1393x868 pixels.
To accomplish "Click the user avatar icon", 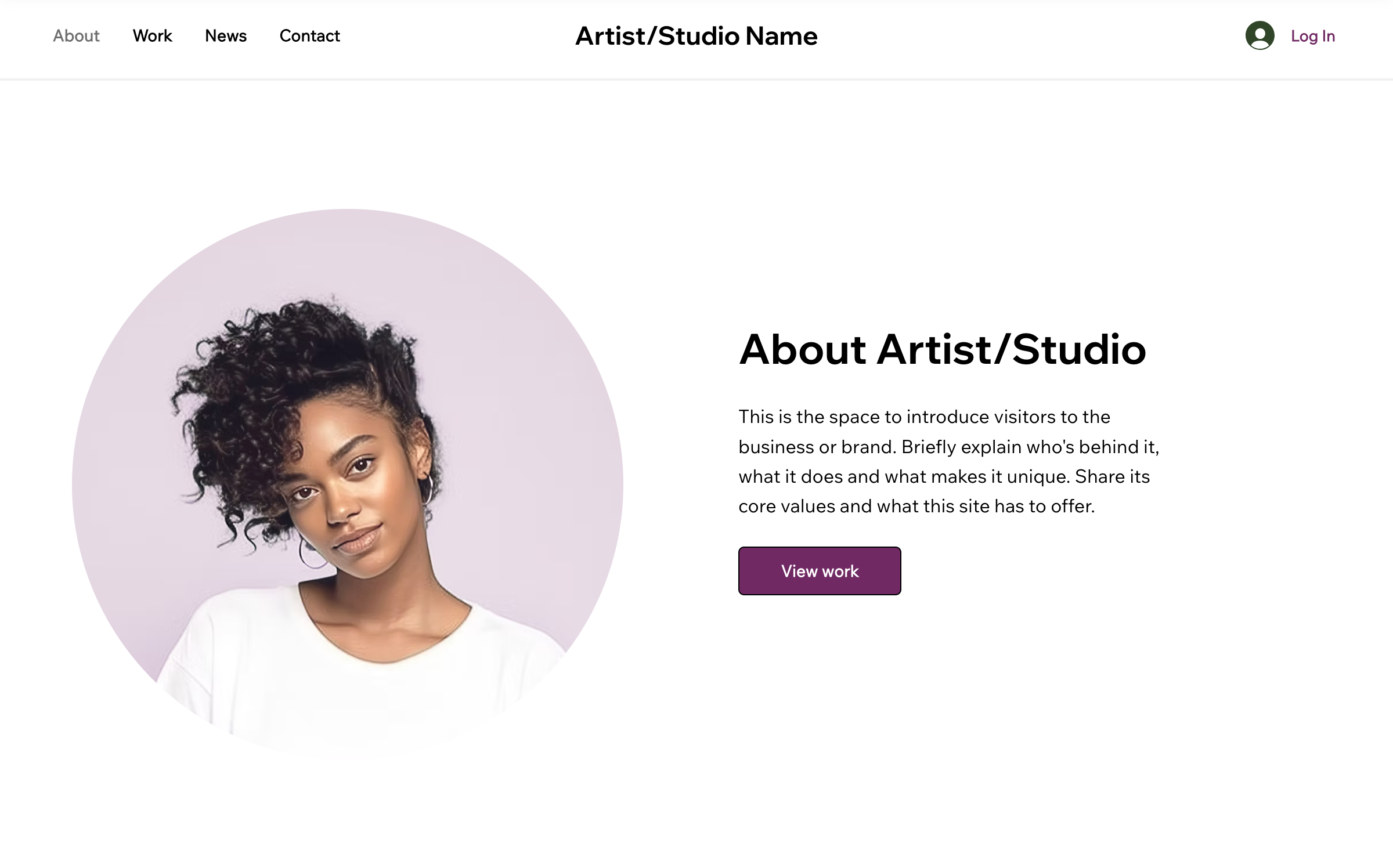I will click(1260, 36).
